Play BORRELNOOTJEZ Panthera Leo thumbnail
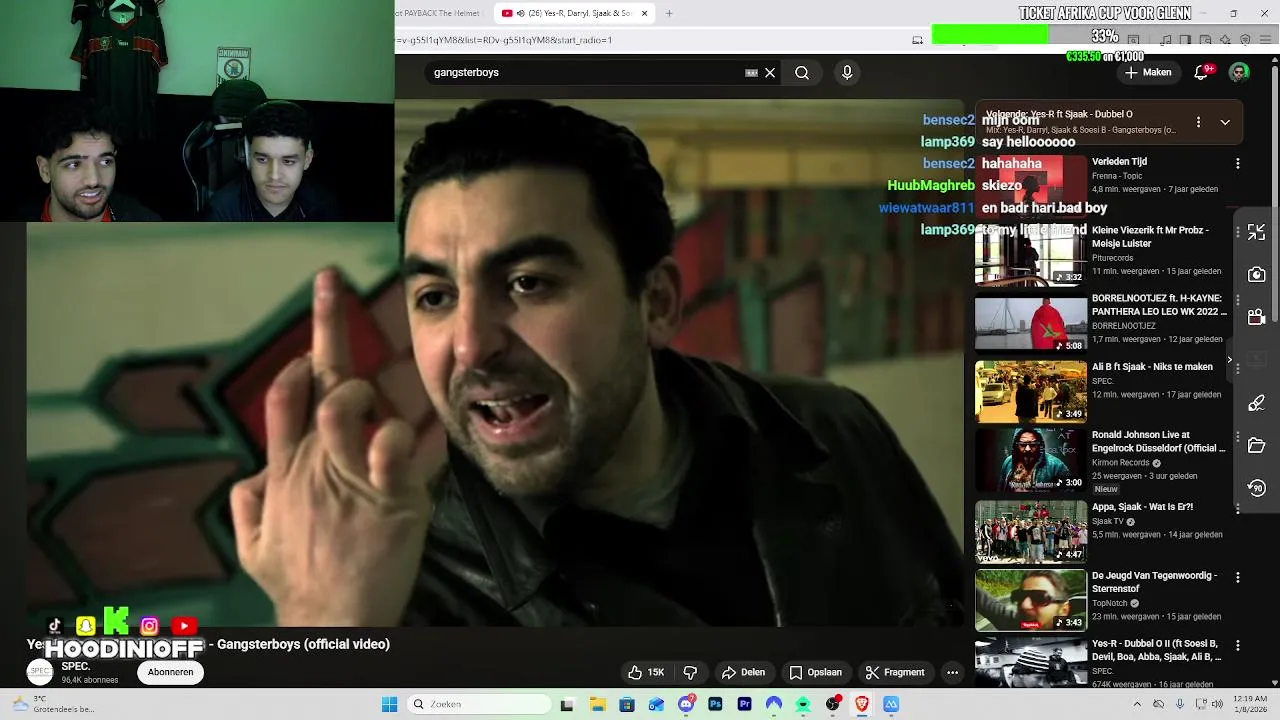The height and width of the screenshot is (720, 1280). coord(1031,324)
